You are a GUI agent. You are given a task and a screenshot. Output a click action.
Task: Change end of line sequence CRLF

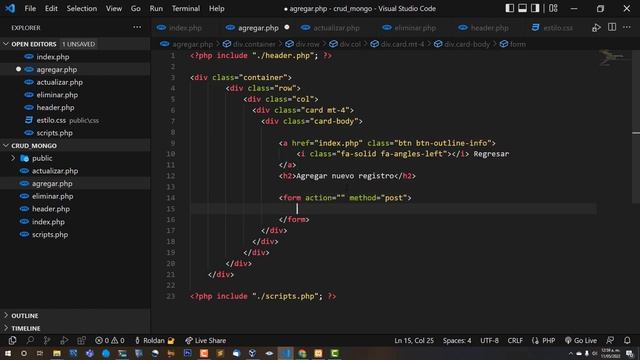pos(515,340)
